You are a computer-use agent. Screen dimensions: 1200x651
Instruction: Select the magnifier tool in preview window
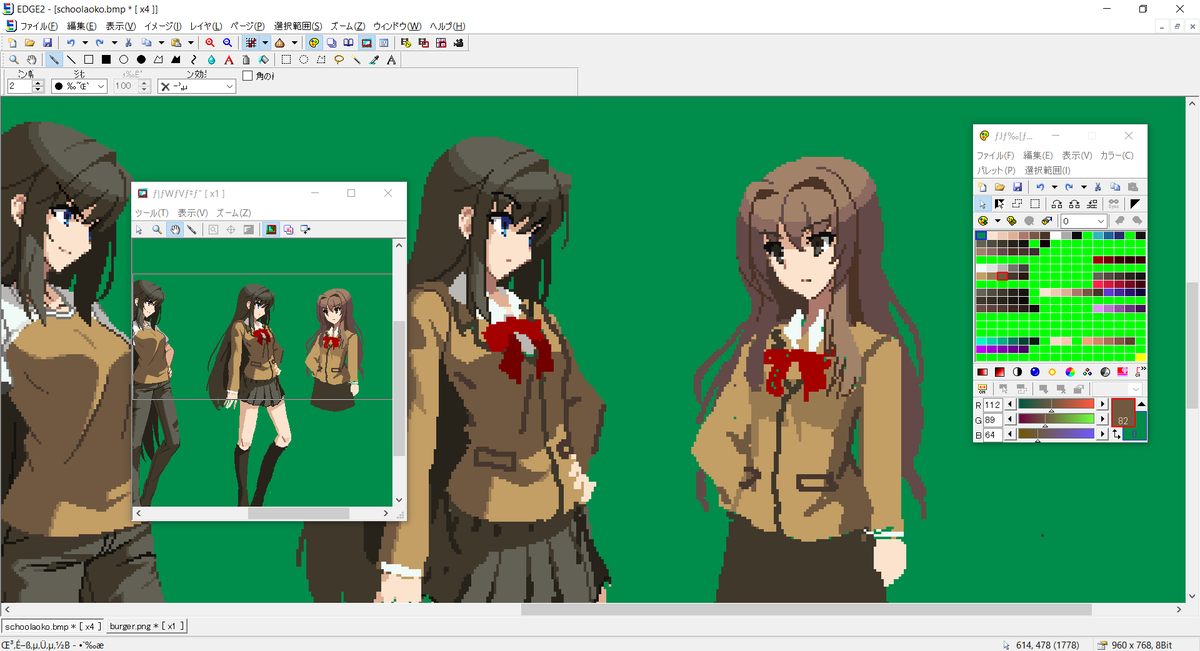[157, 230]
